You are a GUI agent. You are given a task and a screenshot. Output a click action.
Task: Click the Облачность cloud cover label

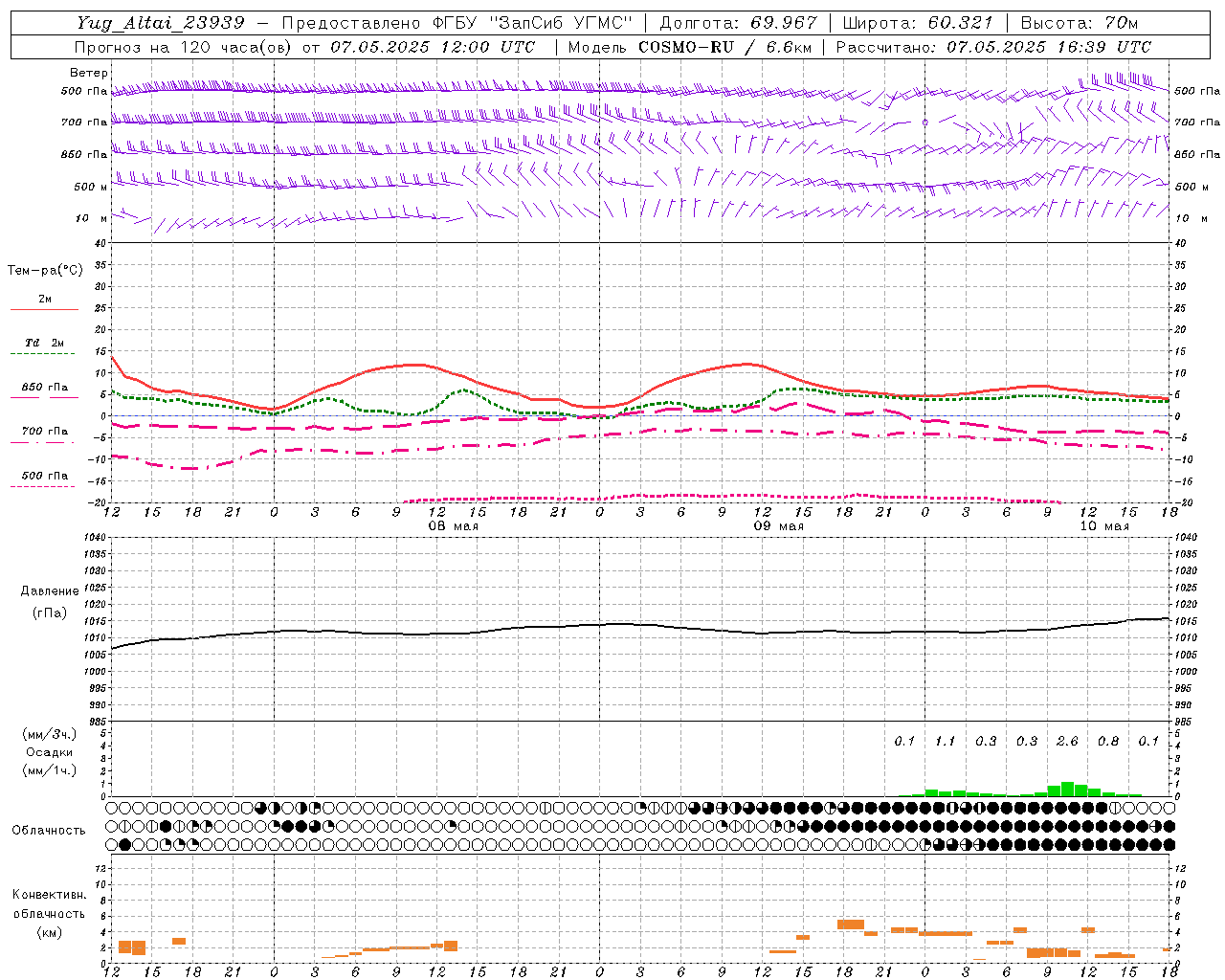pyautogui.click(x=49, y=830)
